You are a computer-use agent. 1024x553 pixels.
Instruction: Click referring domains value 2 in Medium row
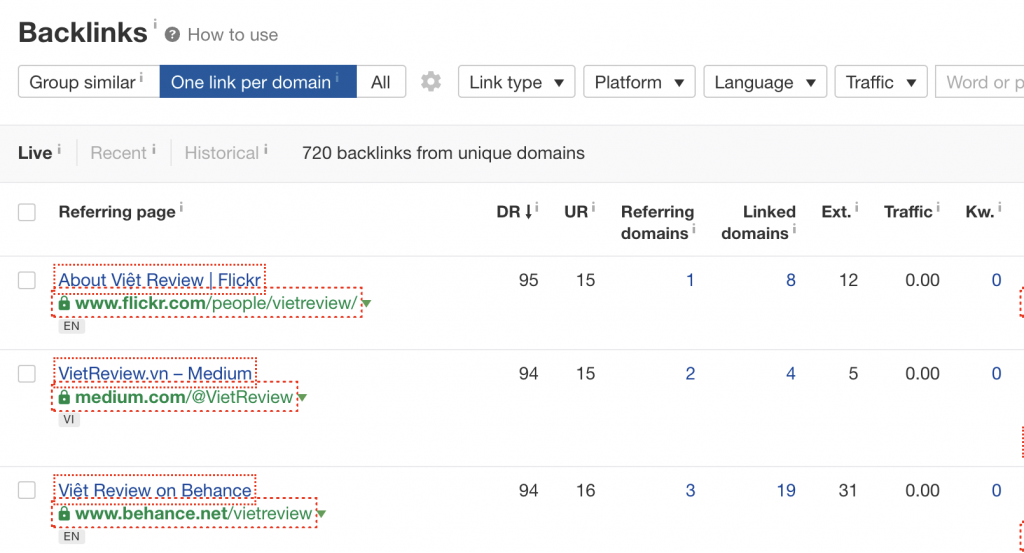[x=690, y=373]
